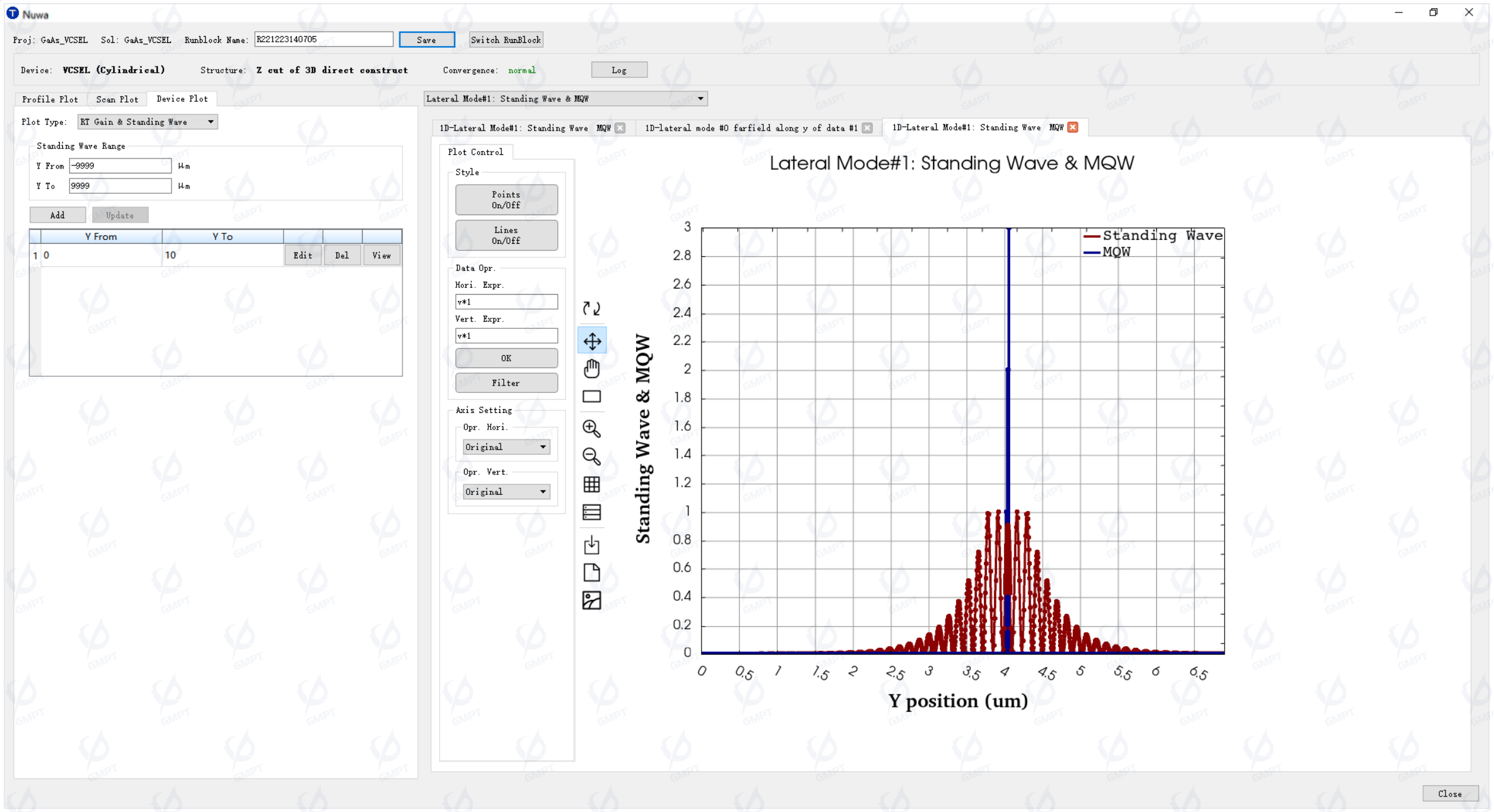Click the 'Y position (um)' axis label
Viewport: 1494px width, 812px height.
point(958,701)
